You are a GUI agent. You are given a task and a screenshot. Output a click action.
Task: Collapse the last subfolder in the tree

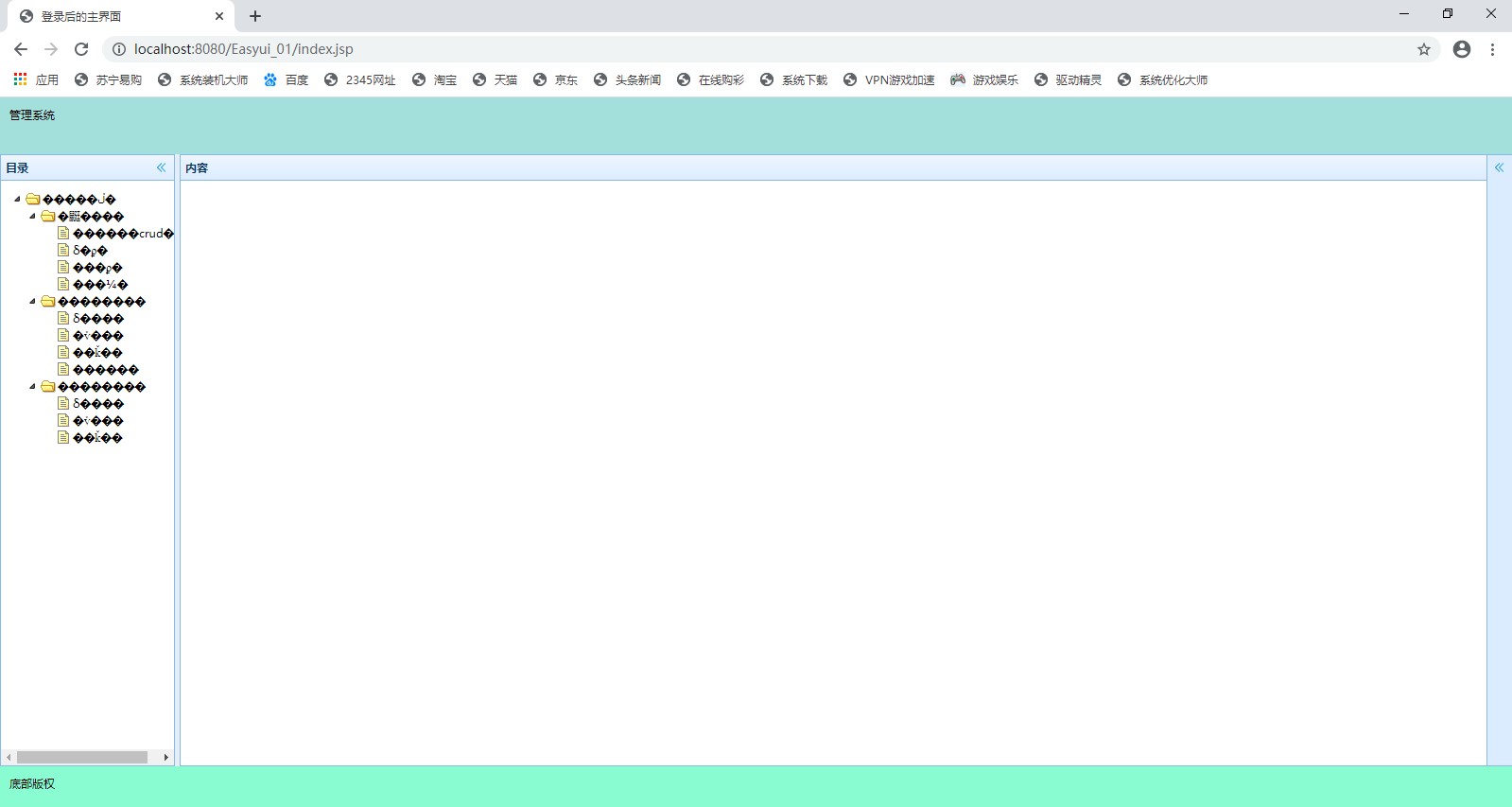coord(32,387)
